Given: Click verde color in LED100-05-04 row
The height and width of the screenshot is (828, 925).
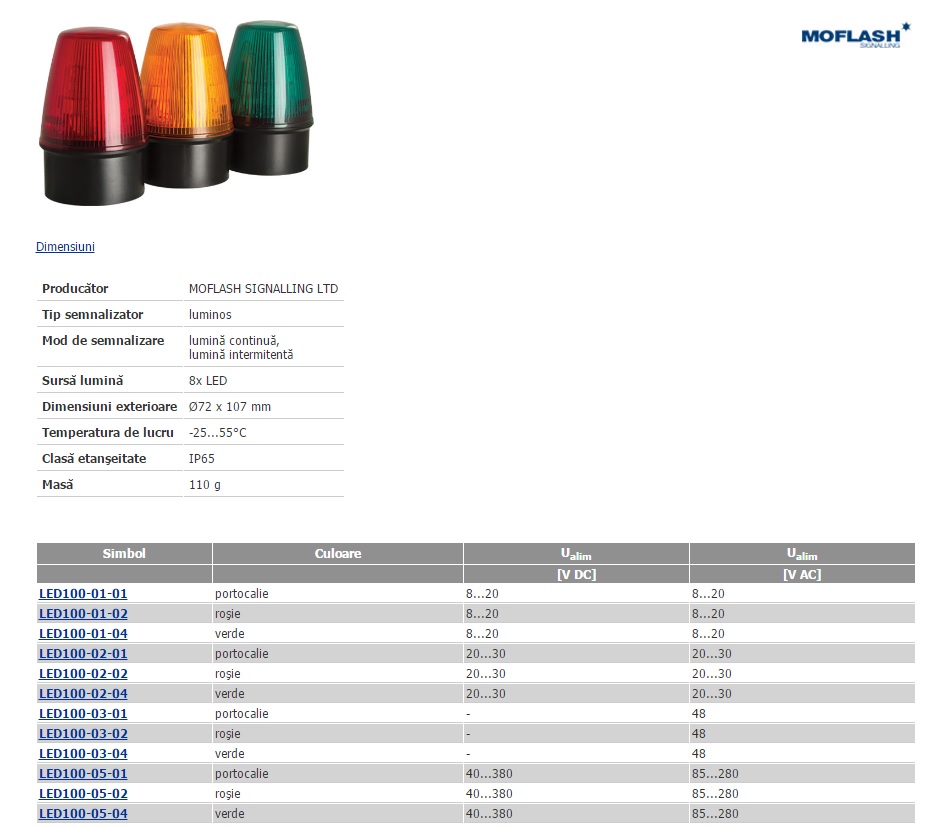Looking at the screenshot, I should point(229,814).
